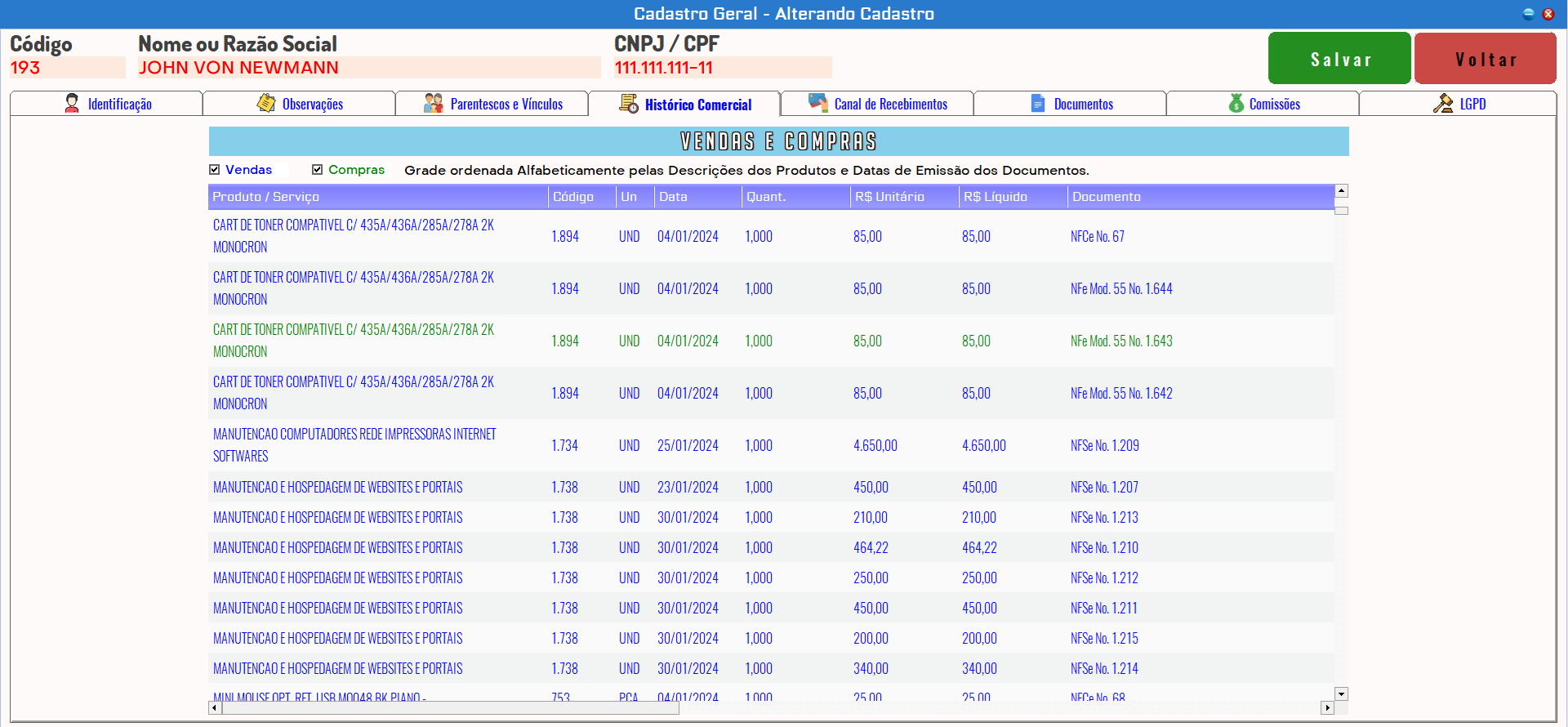1568x727 pixels.
Task: Click the Quant. column header
Action: coord(796,197)
